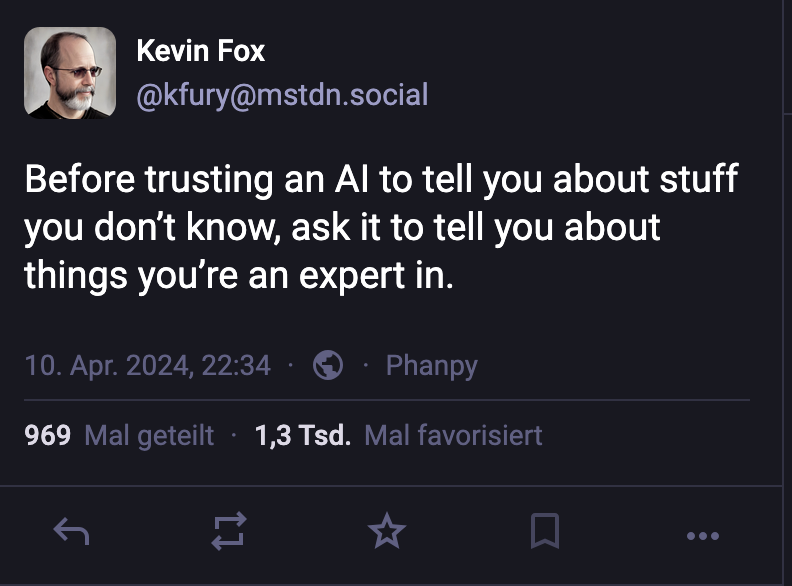The image size is (792, 586).
Task: Click the Kevin Fox display name
Action: 200,50
